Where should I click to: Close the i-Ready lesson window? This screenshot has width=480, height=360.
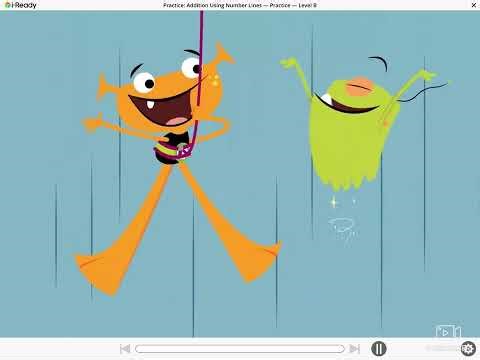(474, 5)
